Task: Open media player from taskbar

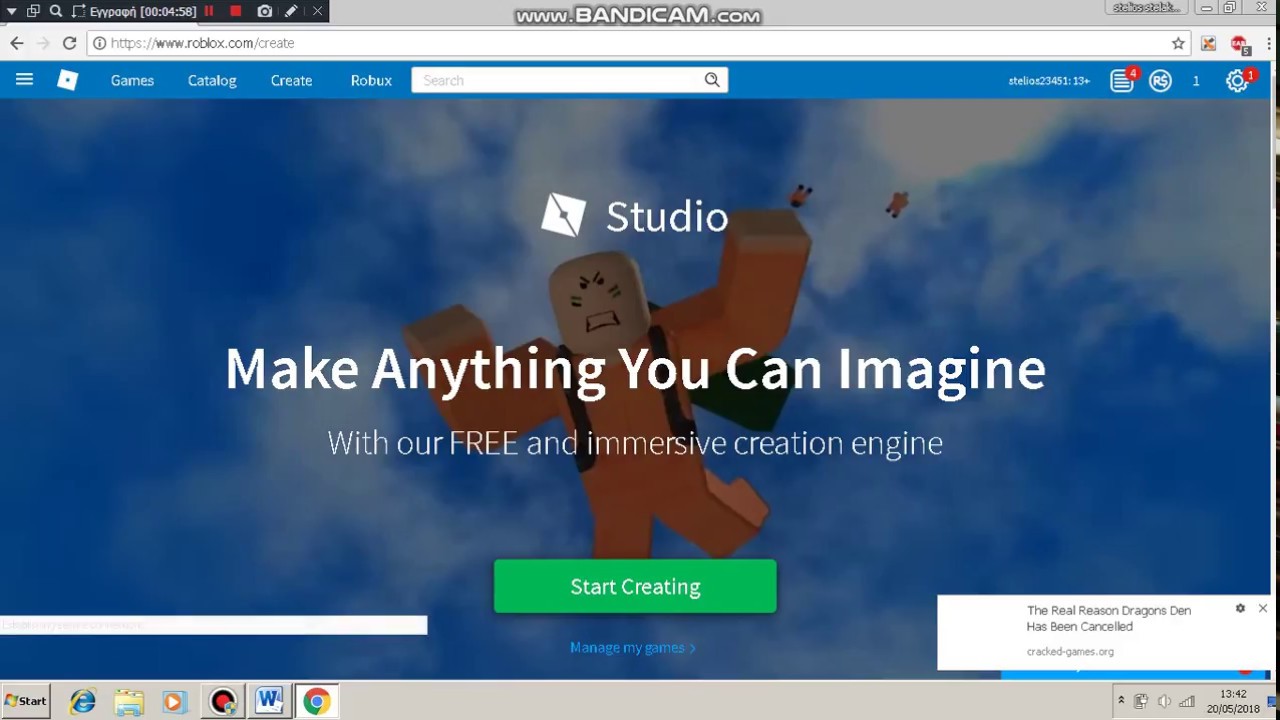Action: (173, 702)
